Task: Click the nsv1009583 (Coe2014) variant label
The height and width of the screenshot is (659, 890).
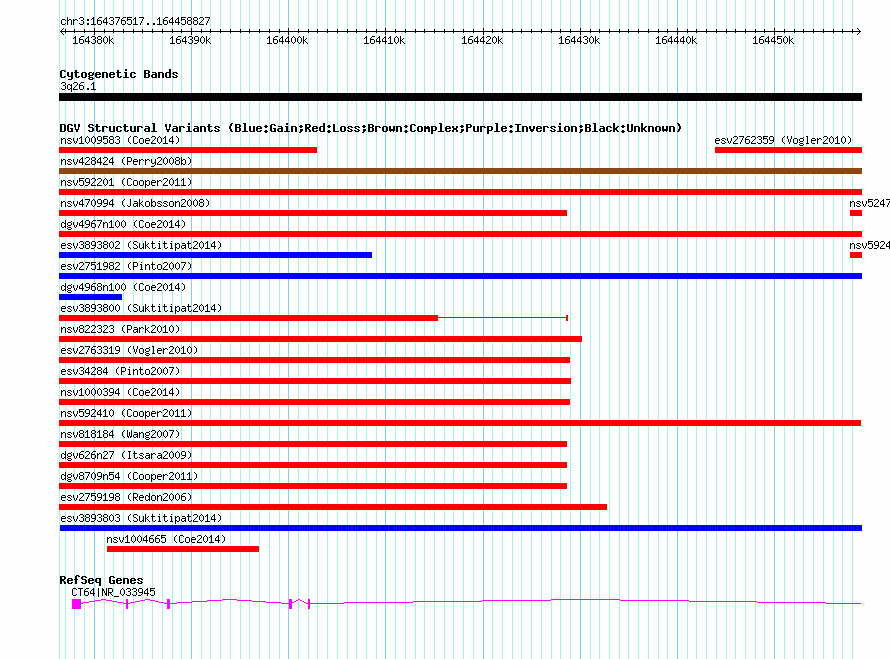Action: 120,140
